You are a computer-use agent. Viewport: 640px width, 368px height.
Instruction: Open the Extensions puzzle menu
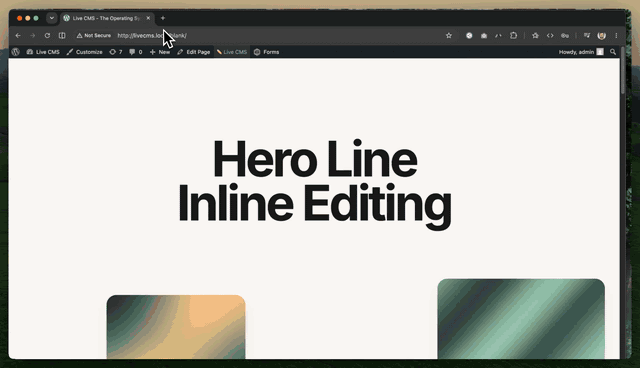pos(513,35)
